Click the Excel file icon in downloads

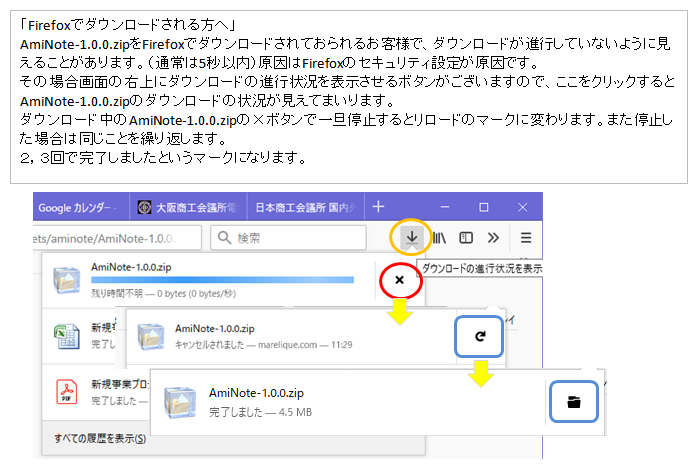[x=66, y=337]
